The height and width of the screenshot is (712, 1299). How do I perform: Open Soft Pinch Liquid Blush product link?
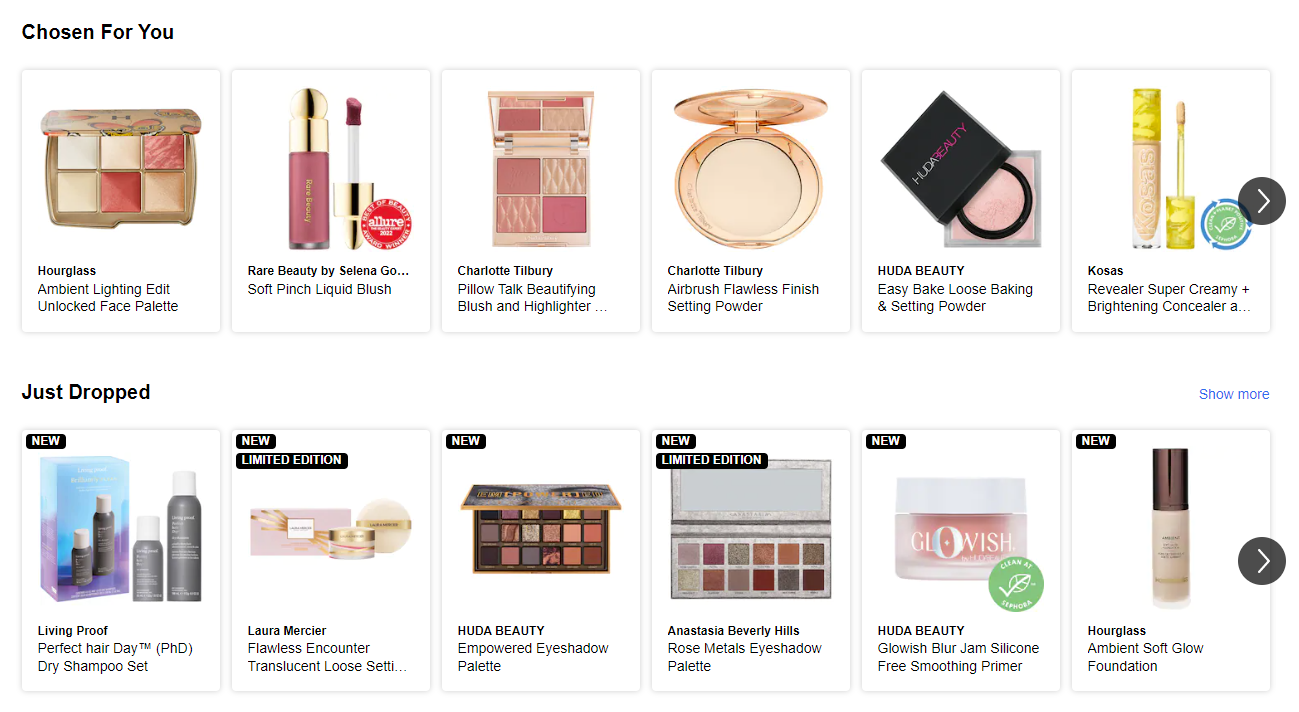[x=320, y=289]
